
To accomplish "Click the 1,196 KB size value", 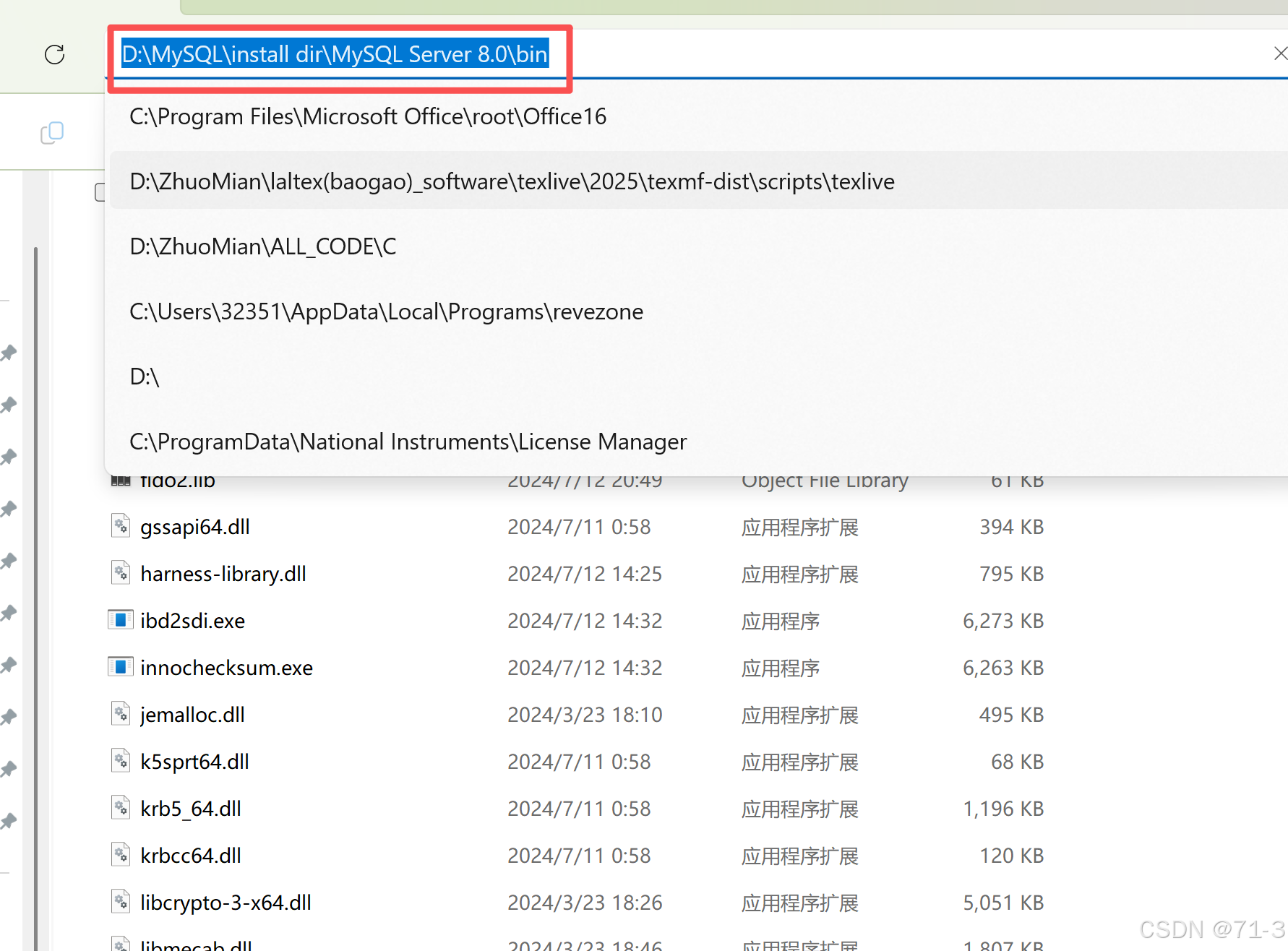I will tap(1003, 809).
